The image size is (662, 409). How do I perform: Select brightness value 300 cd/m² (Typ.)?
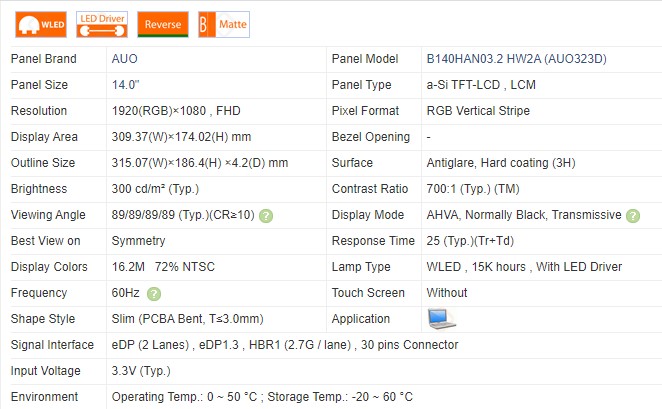tap(155, 189)
